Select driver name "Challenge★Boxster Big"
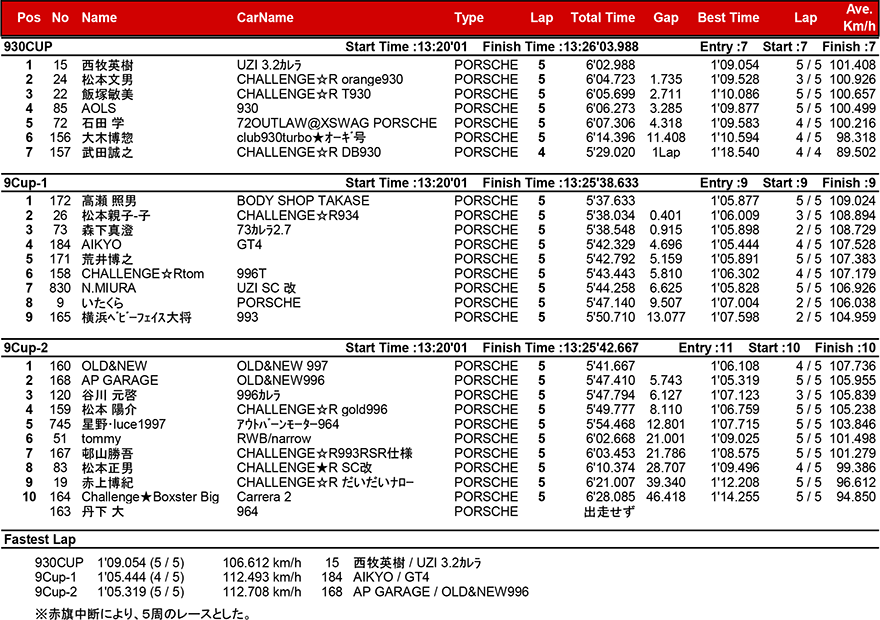880x620 pixels. point(150,497)
